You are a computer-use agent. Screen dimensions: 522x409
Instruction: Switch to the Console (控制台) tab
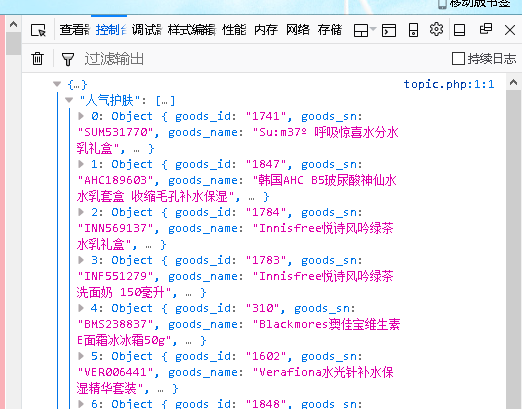(x=111, y=30)
